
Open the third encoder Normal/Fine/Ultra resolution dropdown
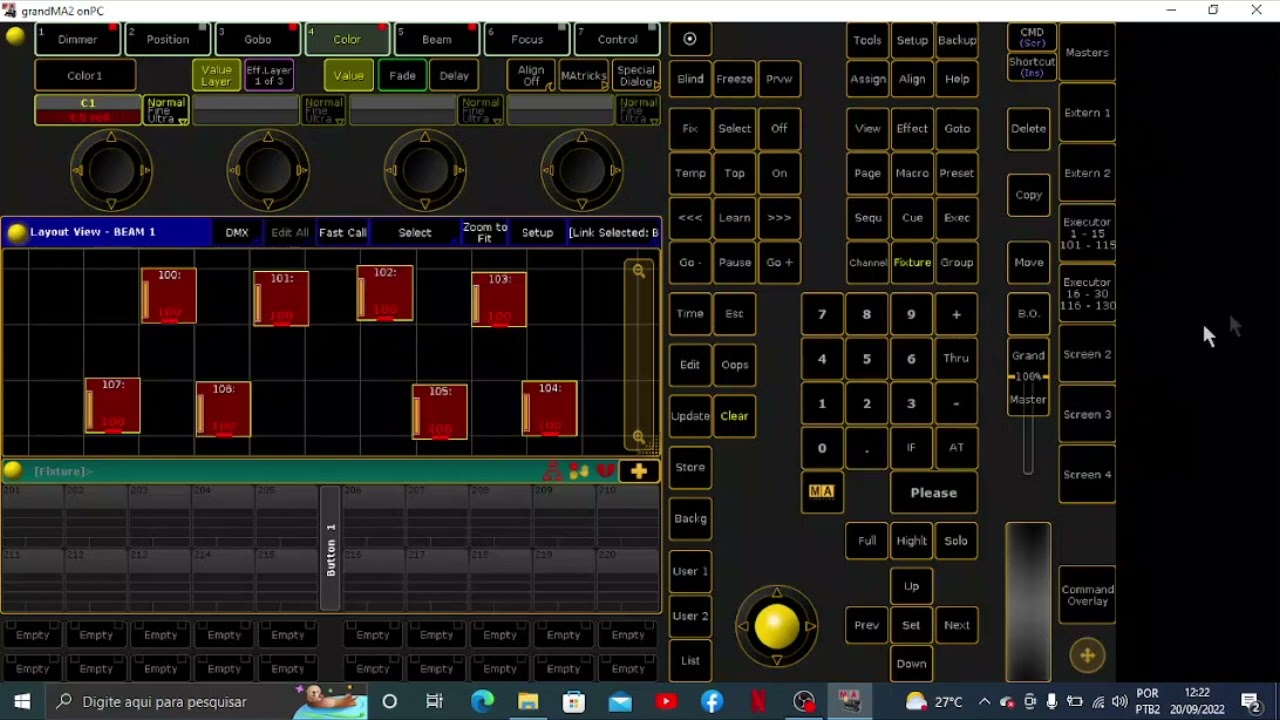point(480,110)
